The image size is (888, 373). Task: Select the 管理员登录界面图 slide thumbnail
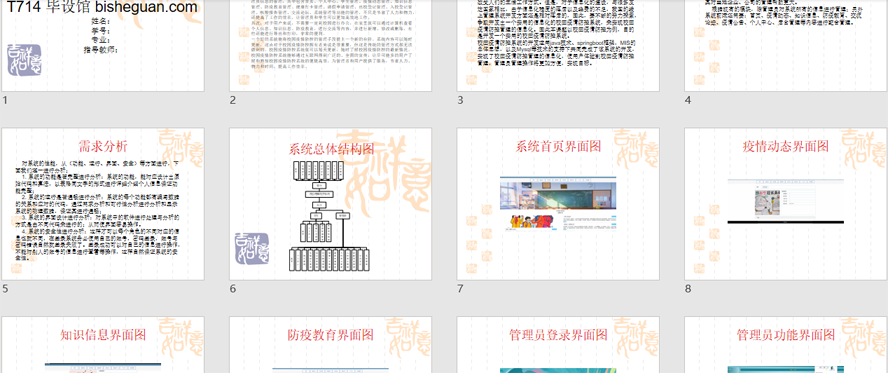[x=558, y=345]
